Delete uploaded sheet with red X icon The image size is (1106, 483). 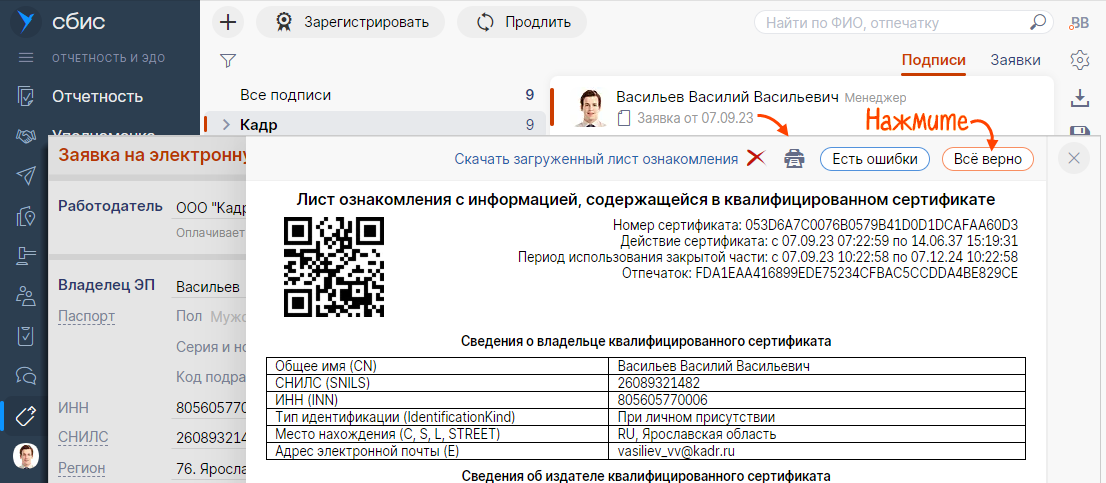coord(757,158)
